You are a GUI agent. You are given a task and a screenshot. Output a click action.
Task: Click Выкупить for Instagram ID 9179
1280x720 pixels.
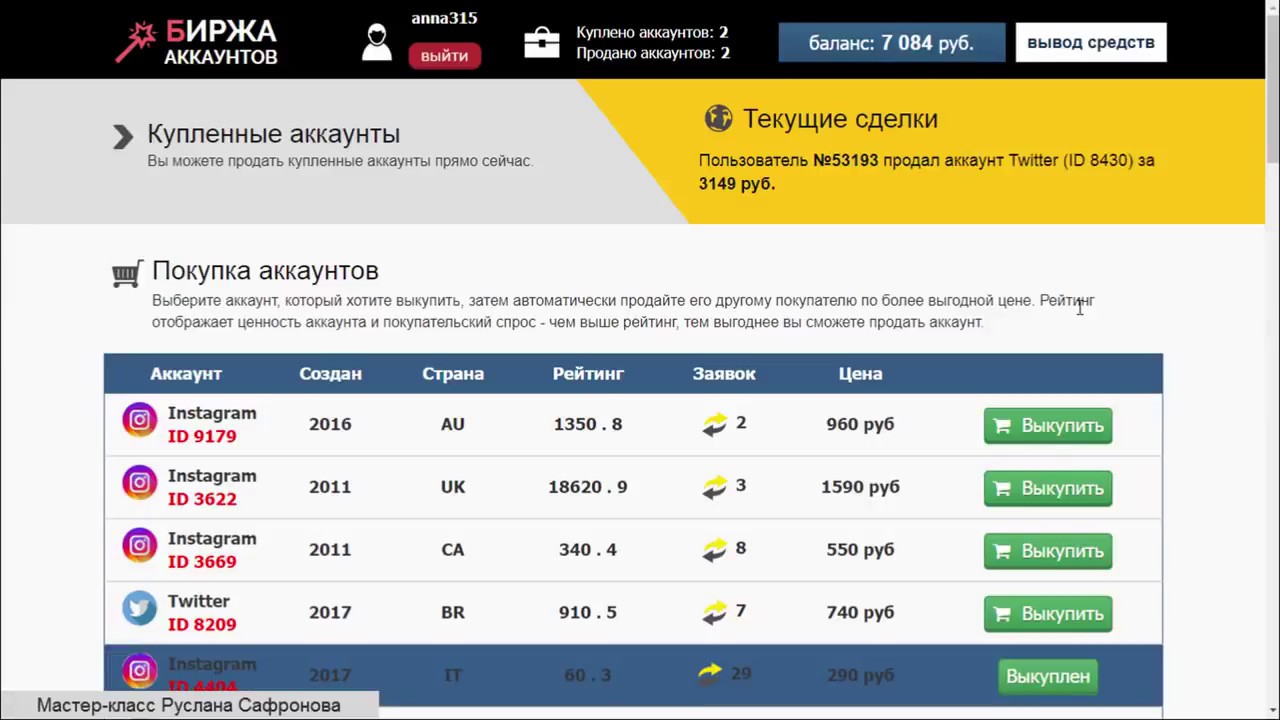coord(1047,426)
